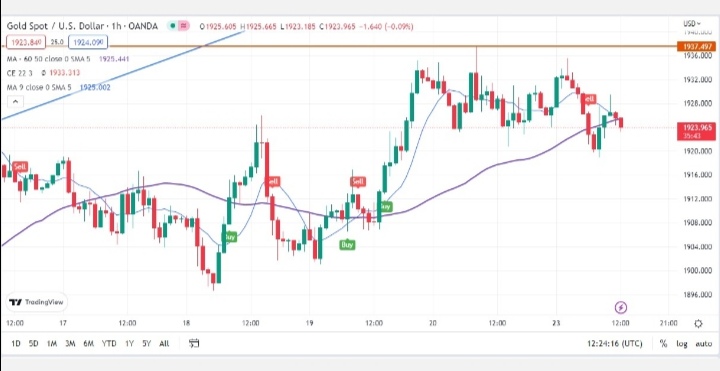The image size is (720, 371).
Task: Select the All time range
Action: tap(164, 343)
